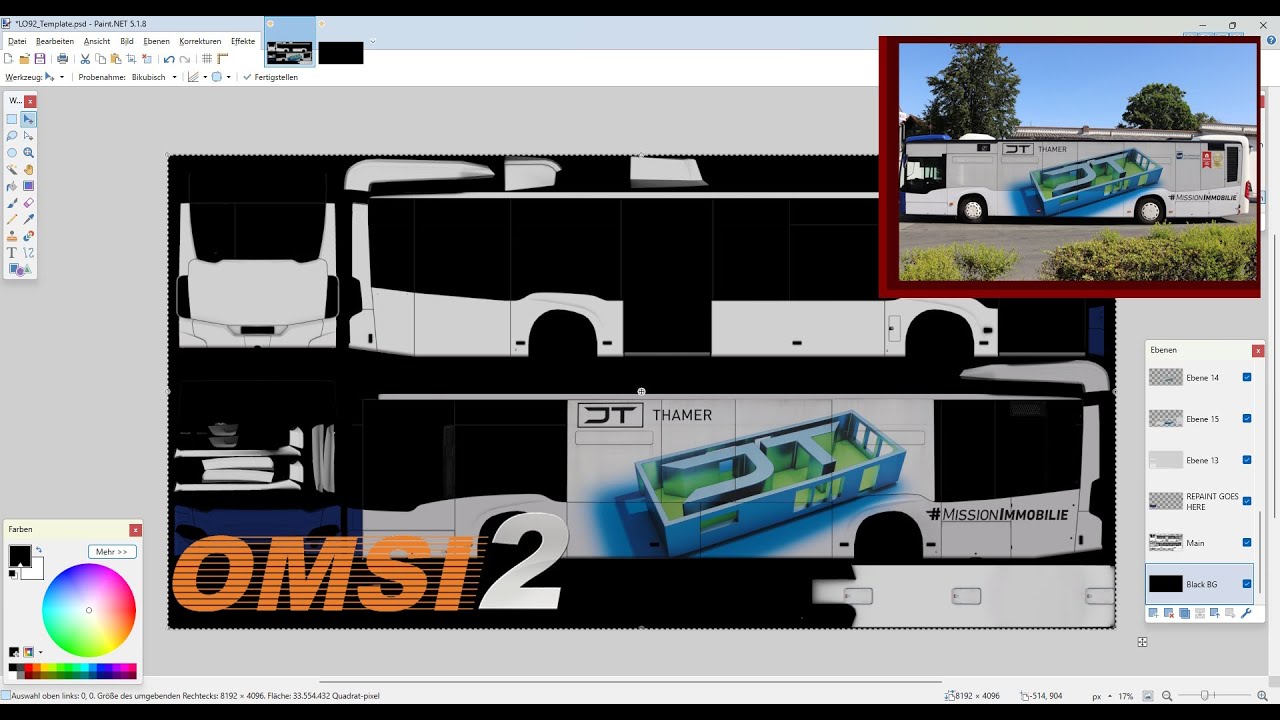Toggle visibility of REPAINT GOES HERE layer
Screen dimensions: 1280x720
[1247, 501]
